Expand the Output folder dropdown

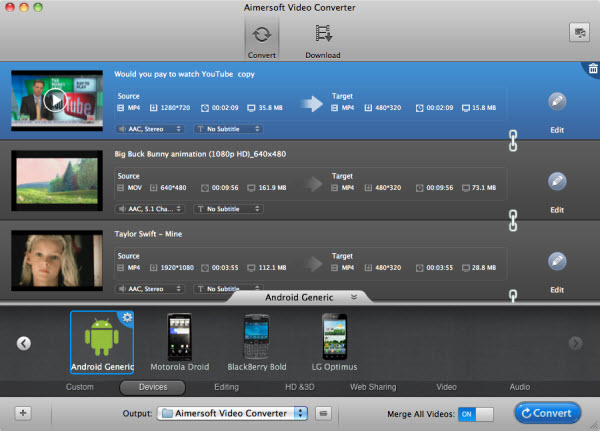(x=299, y=413)
